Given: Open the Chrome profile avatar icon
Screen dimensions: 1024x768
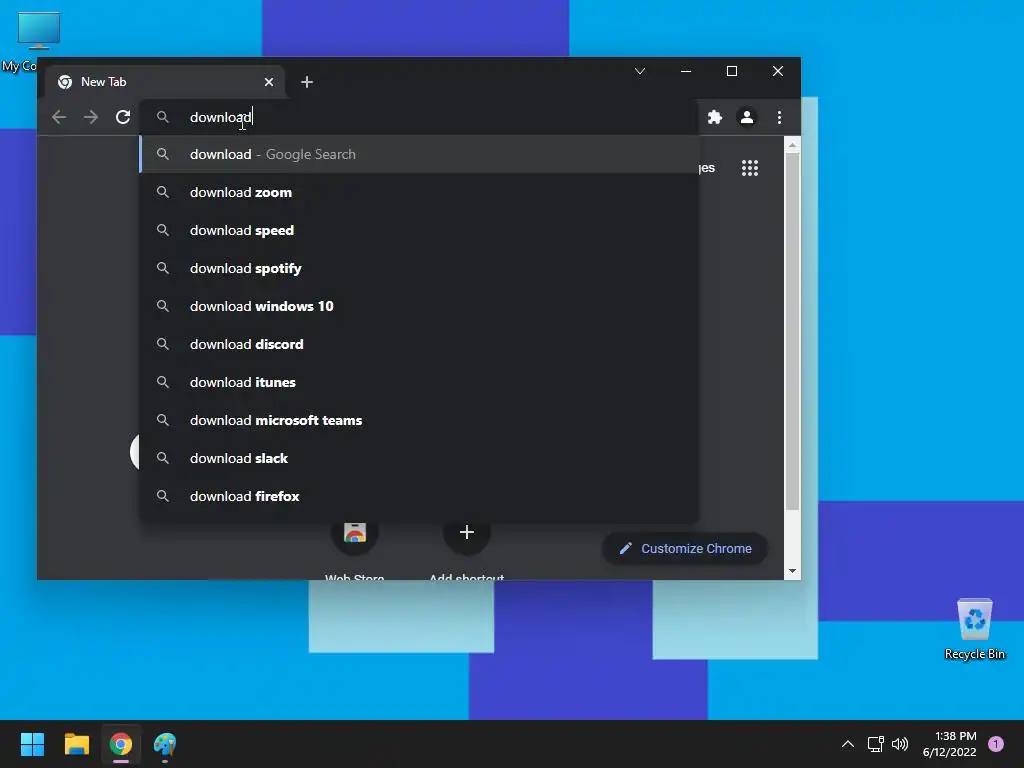Looking at the screenshot, I should point(746,117).
